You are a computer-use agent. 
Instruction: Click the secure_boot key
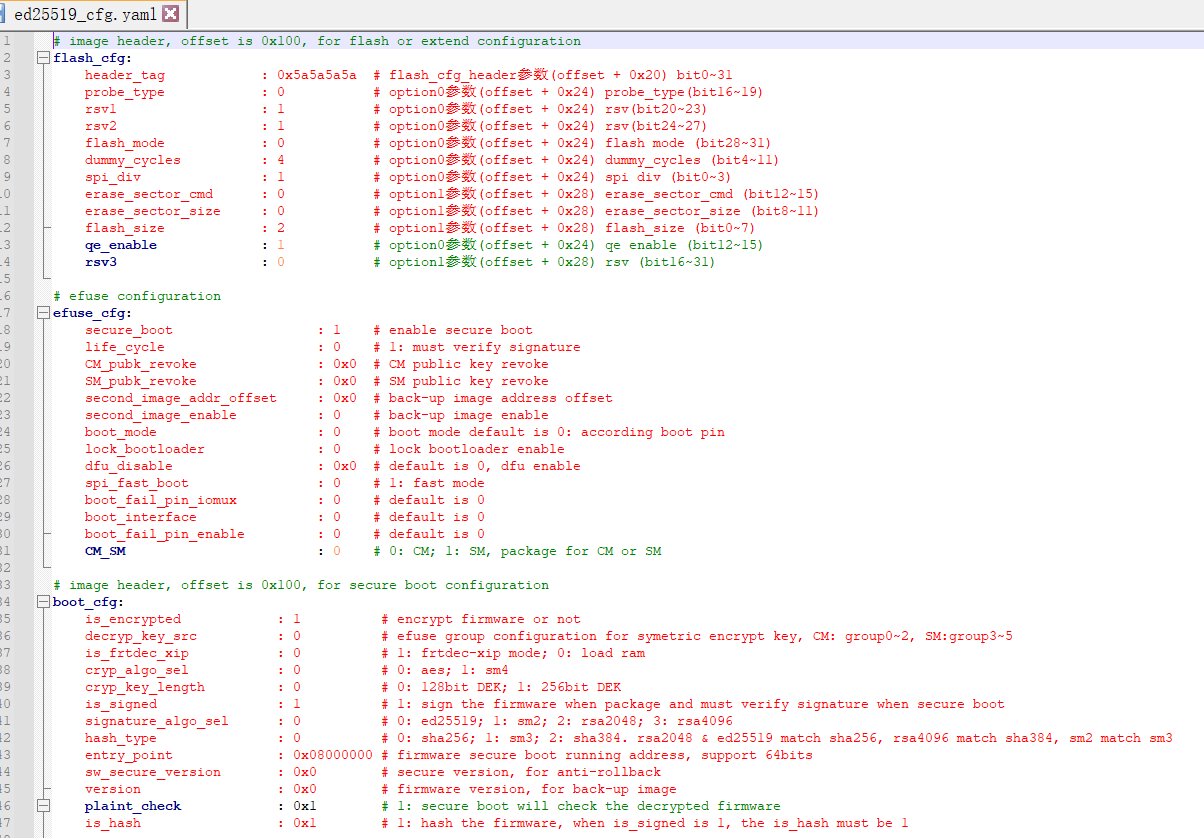click(129, 330)
